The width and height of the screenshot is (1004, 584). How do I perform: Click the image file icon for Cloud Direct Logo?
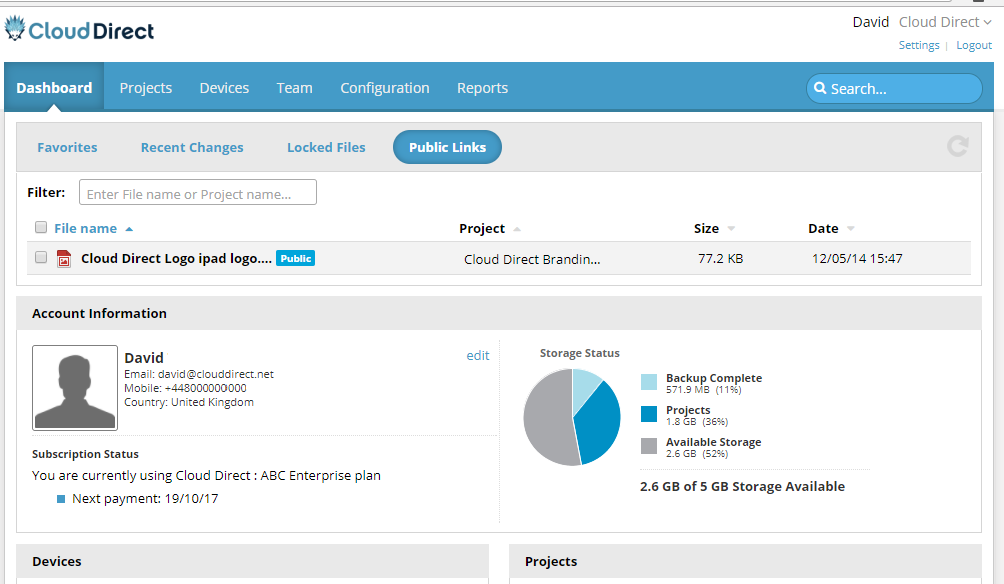click(x=63, y=259)
